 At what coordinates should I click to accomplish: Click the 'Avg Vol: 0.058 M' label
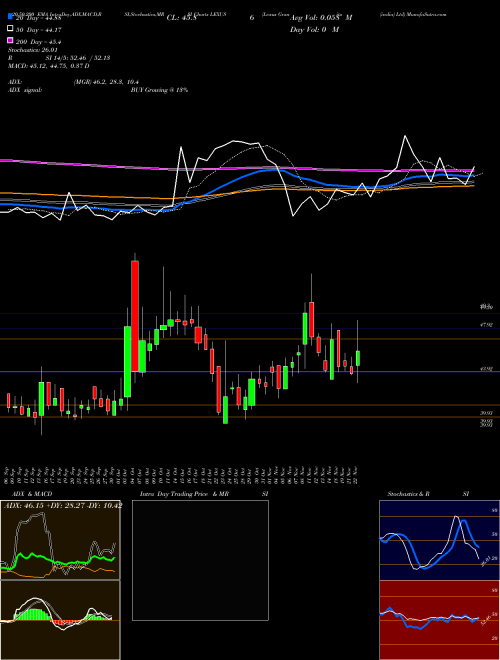(321, 18)
